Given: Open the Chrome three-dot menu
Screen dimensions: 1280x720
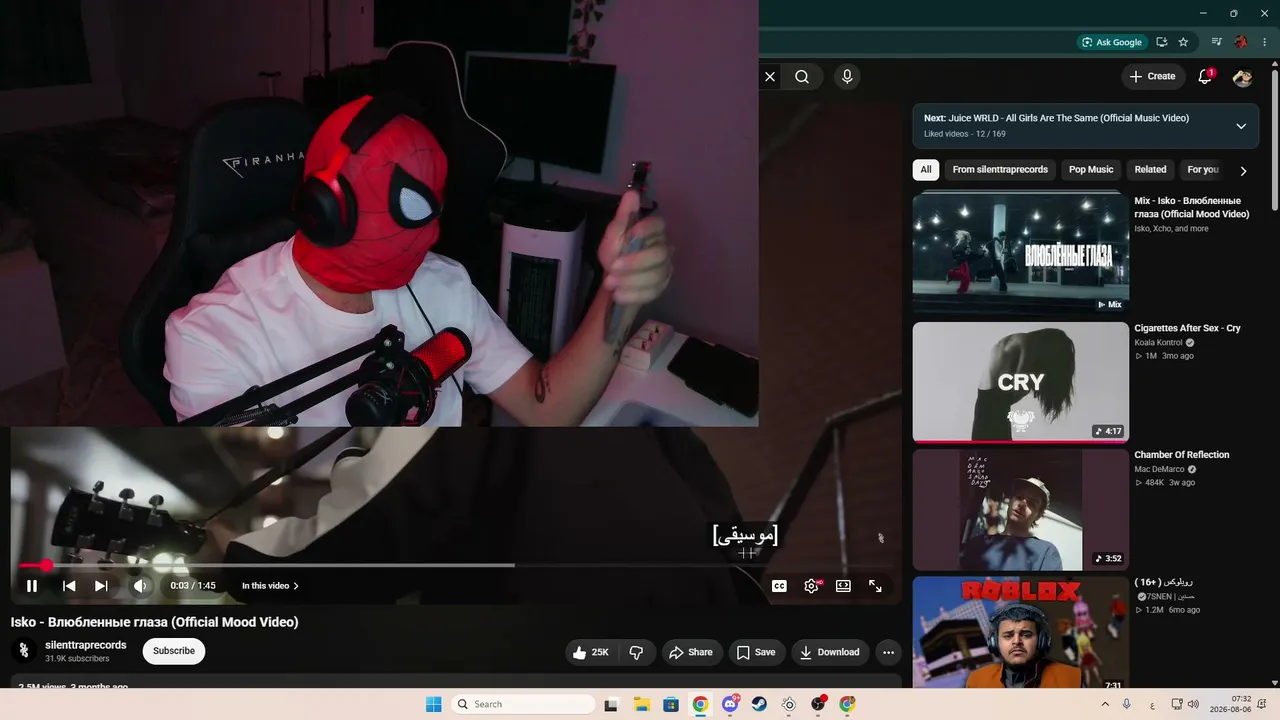Looking at the screenshot, I should pyautogui.click(x=1265, y=42).
